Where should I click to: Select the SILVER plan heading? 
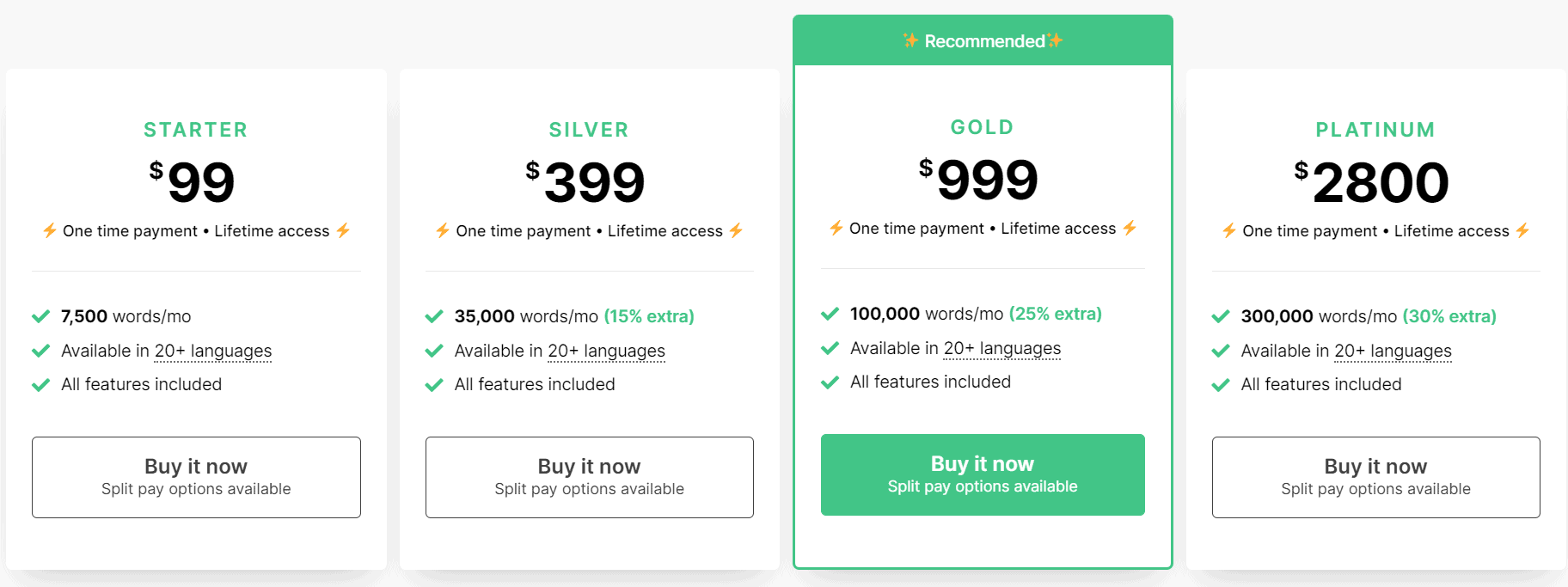click(588, 129)
